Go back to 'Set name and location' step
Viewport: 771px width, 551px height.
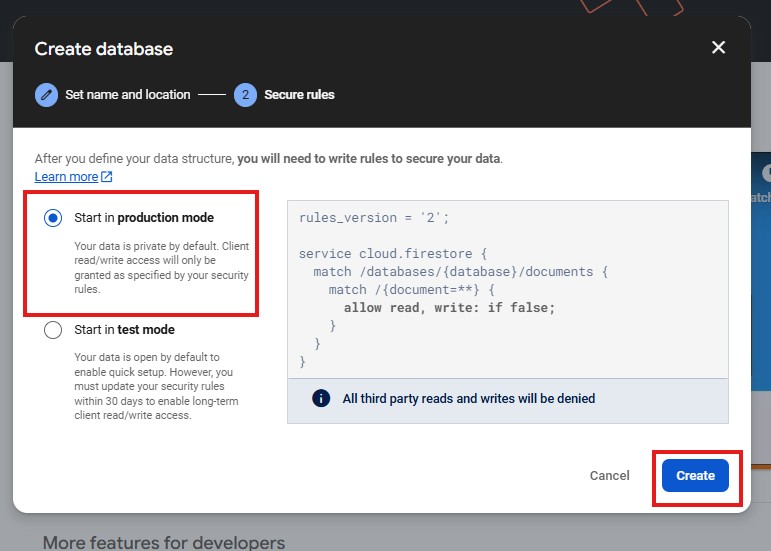[x=127, y=95]
